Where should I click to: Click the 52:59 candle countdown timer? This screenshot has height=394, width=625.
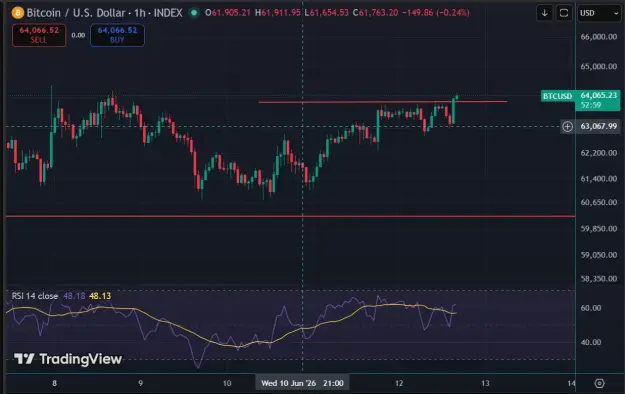[591, 105]
